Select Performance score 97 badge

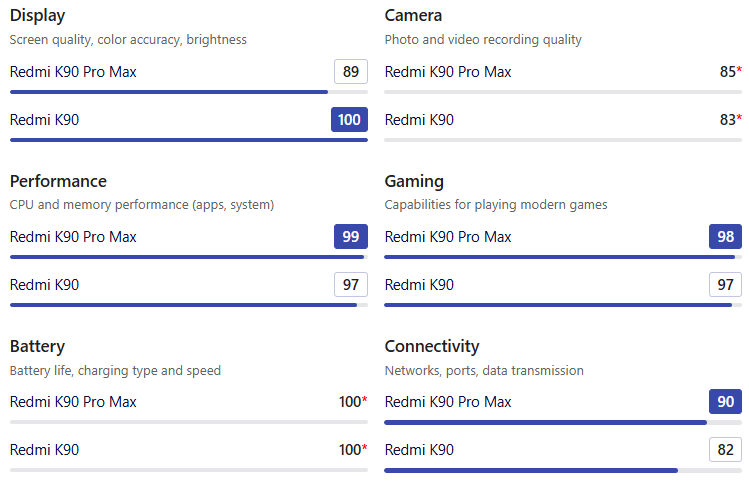pyautogui.click(x=351, y=285)
